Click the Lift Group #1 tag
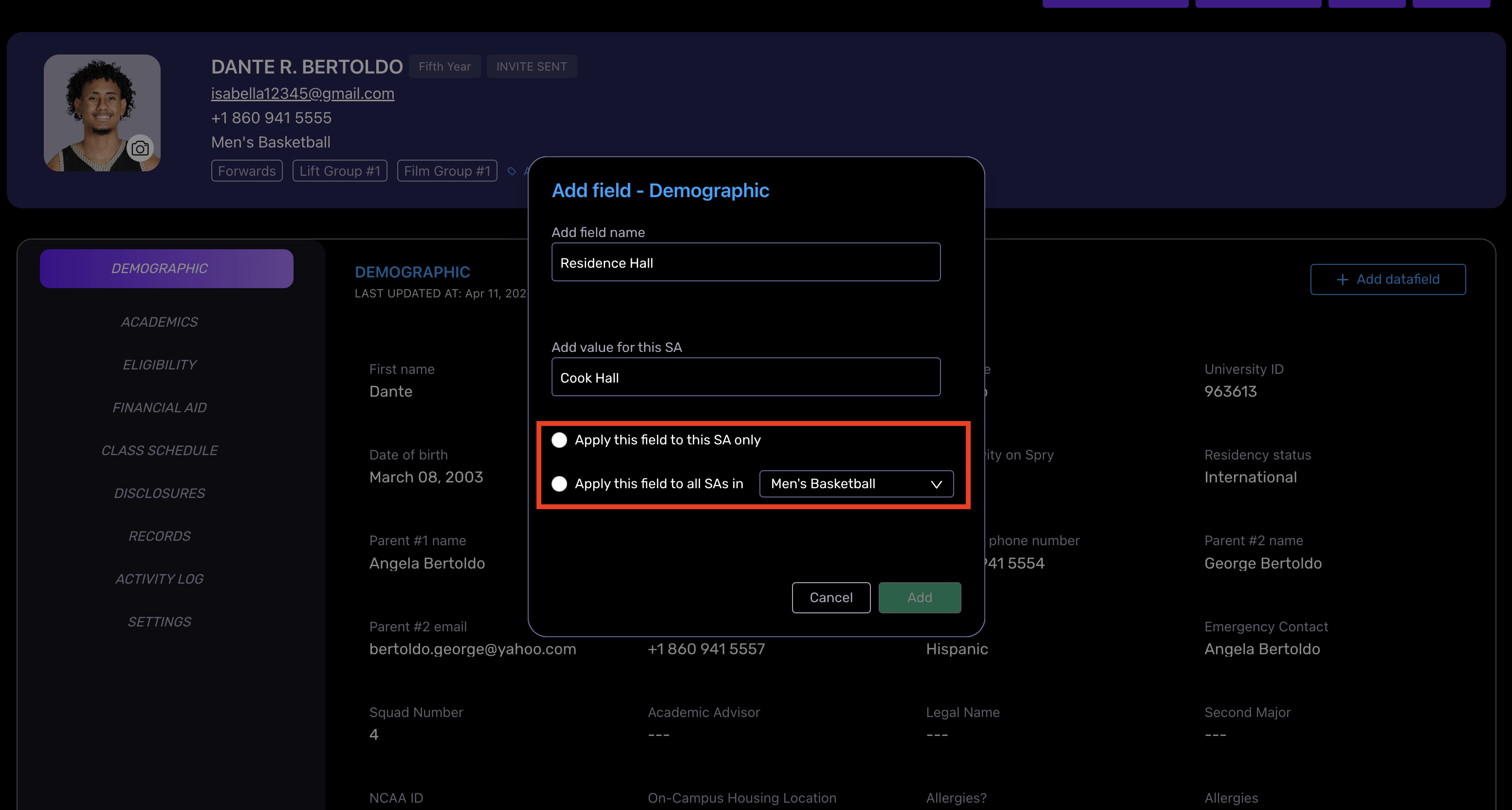1512x810 pixels. 340,171
